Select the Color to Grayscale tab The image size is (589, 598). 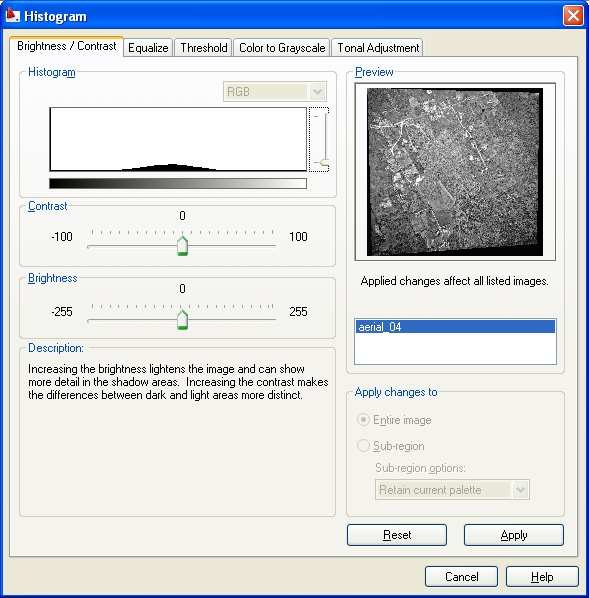[x=282, y=48]
